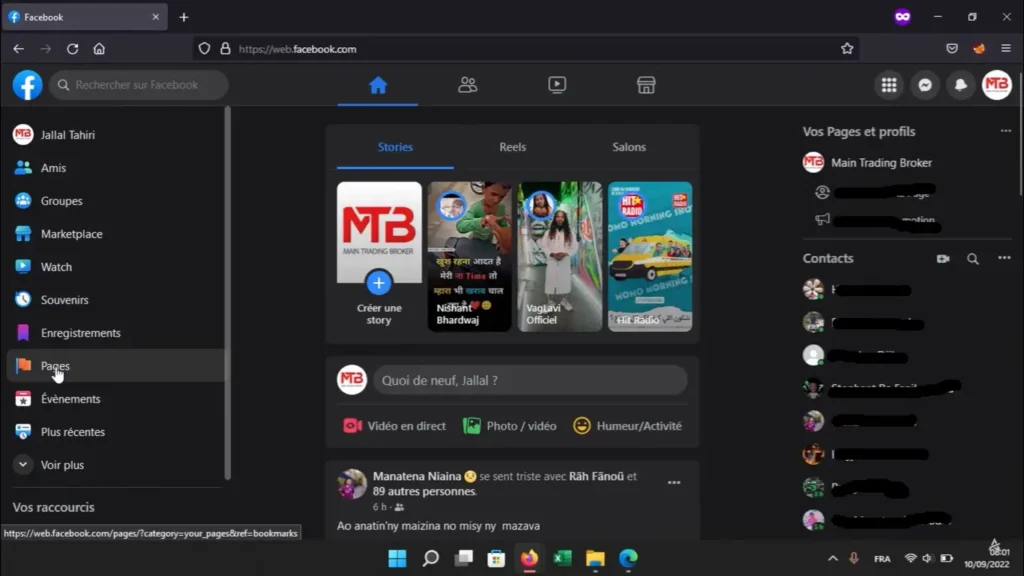Switch to the Stories tab
Viewport: 1024px width, 576px height.
click(x=395, y=147)
